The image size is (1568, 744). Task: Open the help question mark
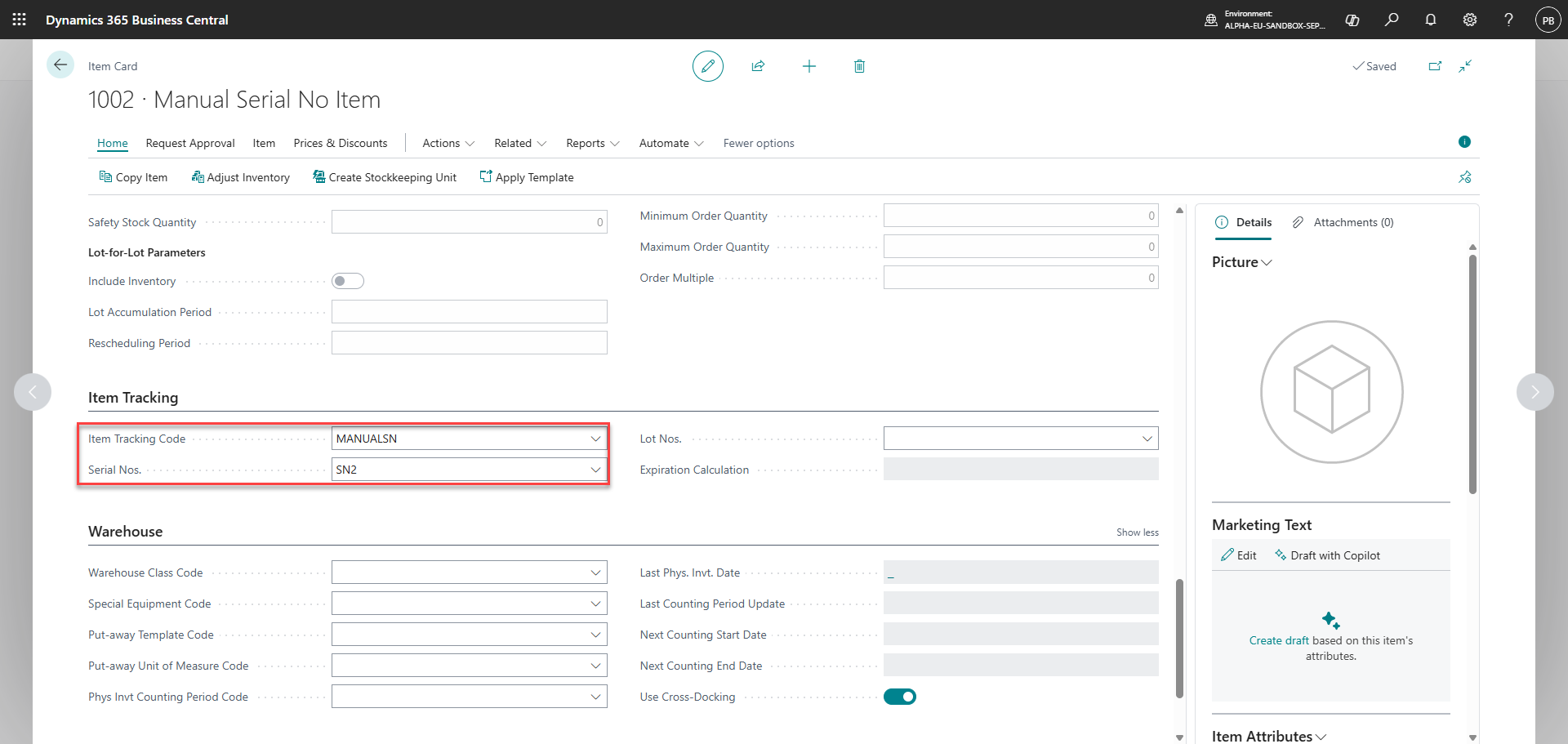[x=1509, y=20]
